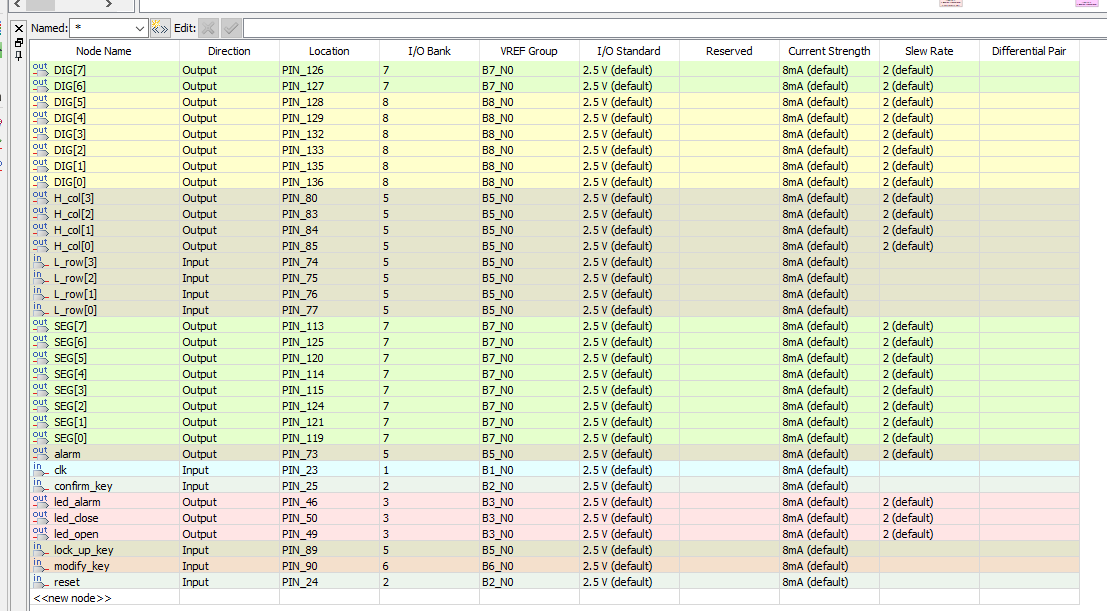Click the output pin icon for SEG[4]

[40, 373]
